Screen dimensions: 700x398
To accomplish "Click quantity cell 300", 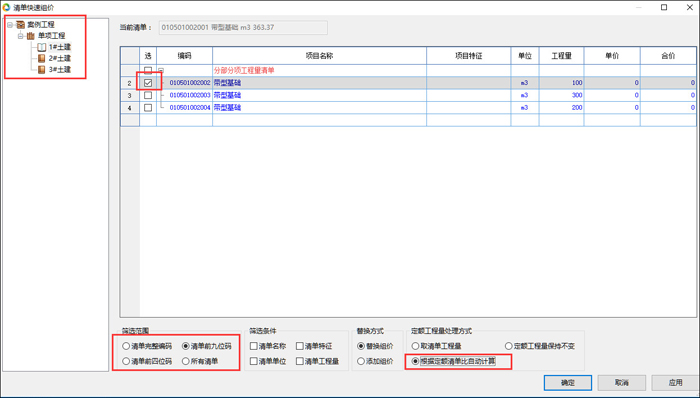I will click(562, 95).
